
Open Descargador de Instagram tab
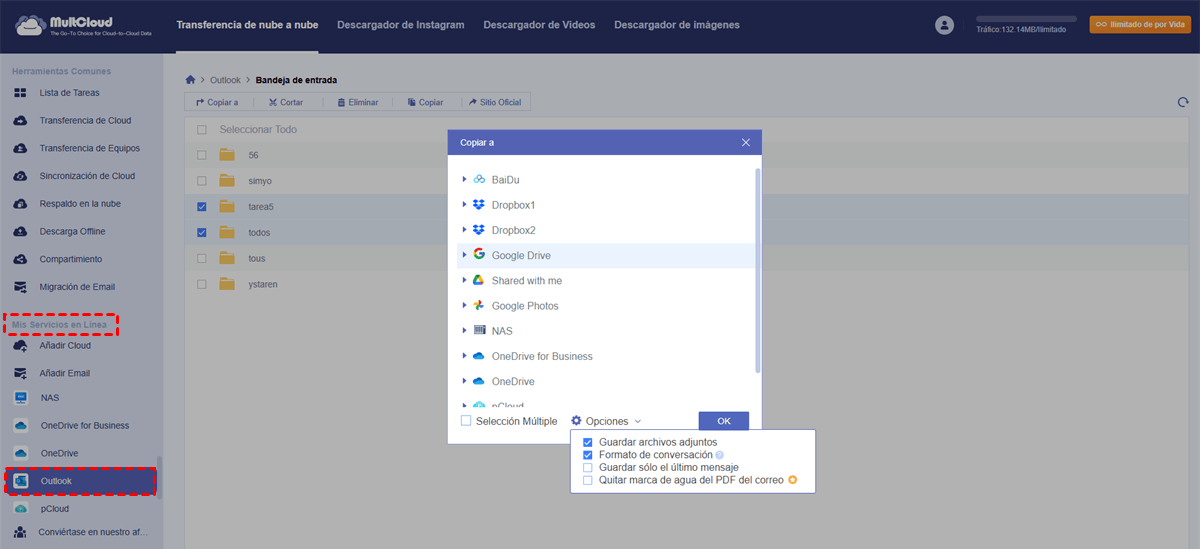coord(401,25)
